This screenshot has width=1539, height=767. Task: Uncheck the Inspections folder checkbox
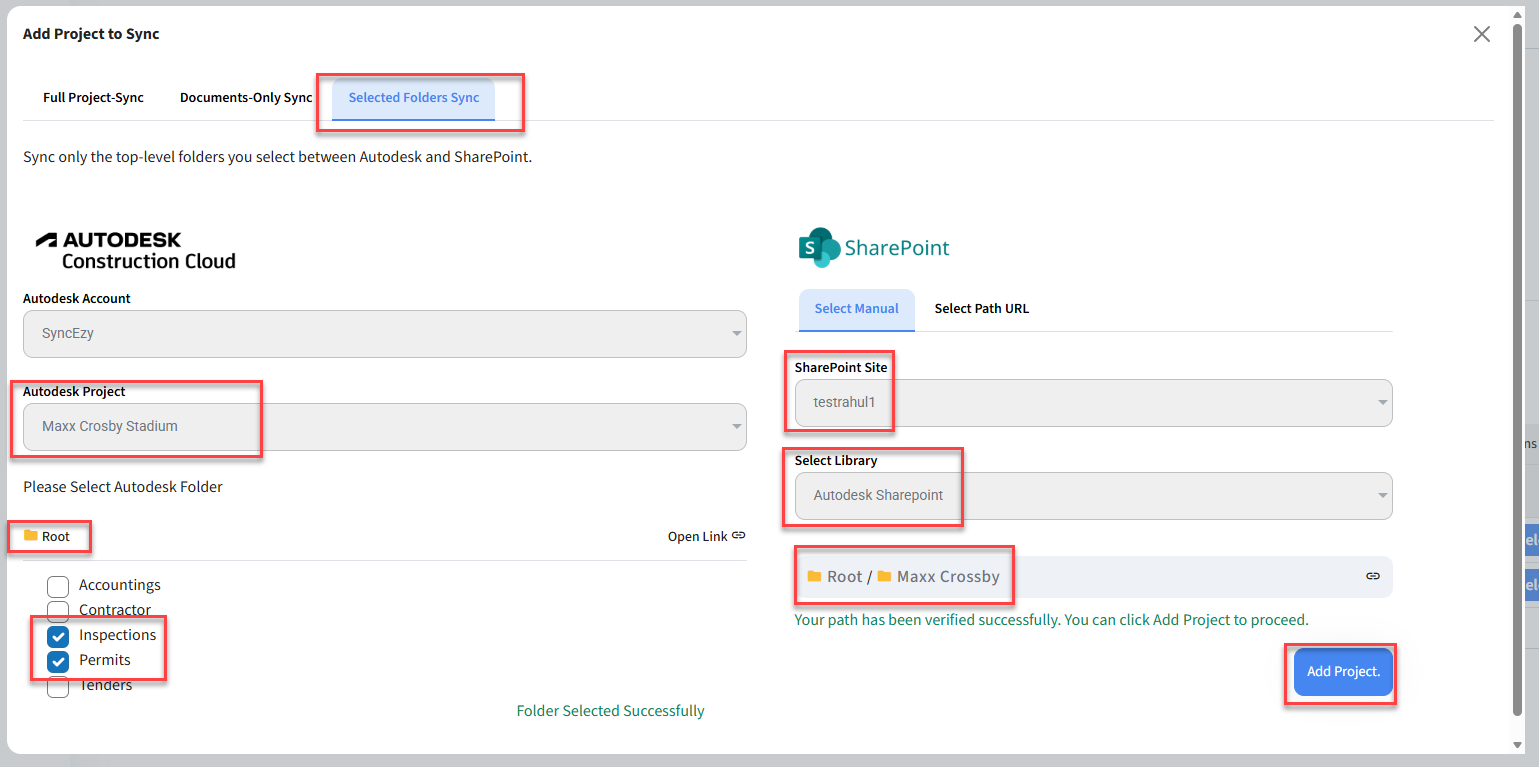58,636
